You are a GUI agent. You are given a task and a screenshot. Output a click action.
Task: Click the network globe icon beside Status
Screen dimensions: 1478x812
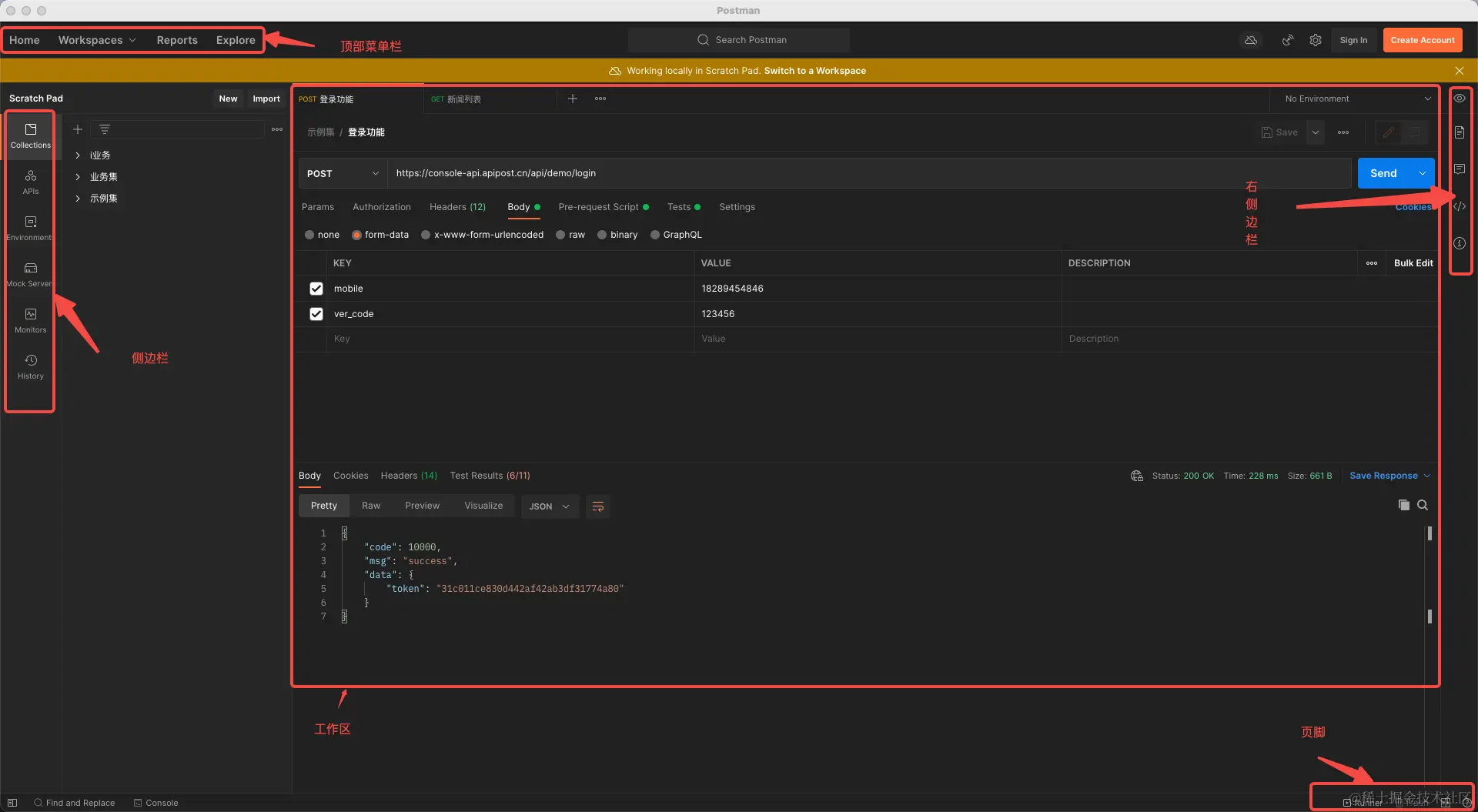click(1137, 476)
